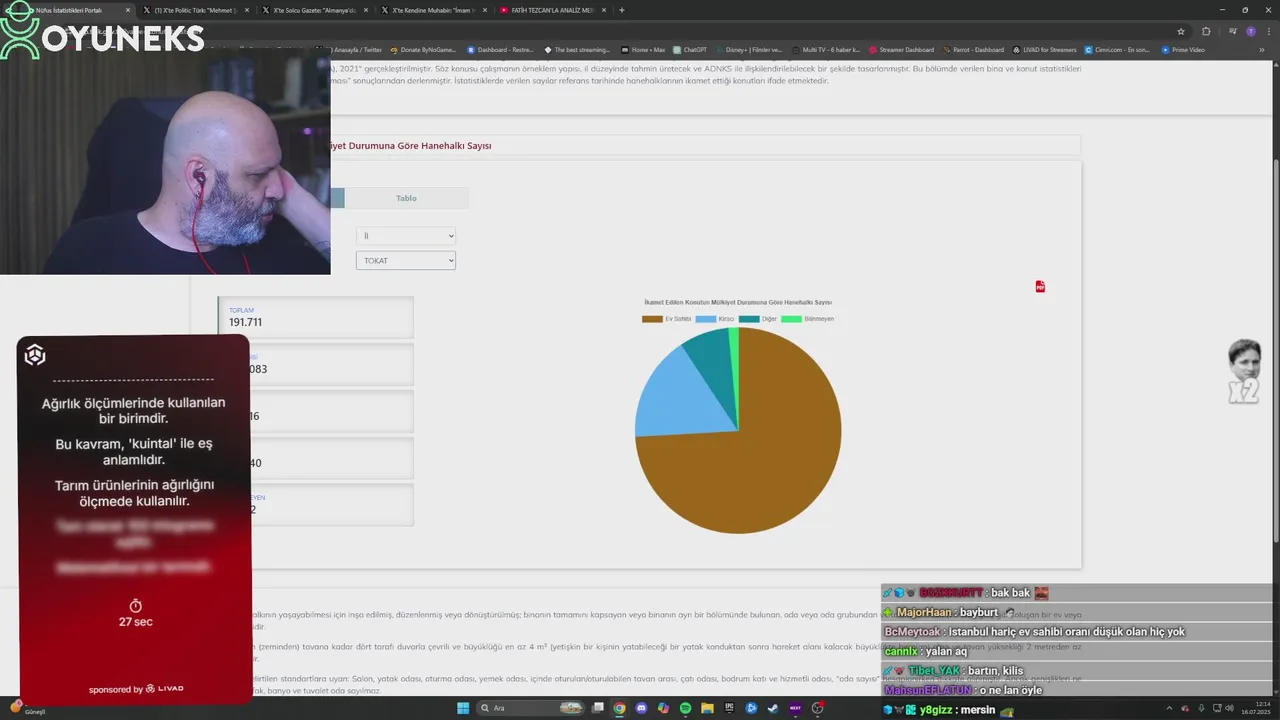Open the volume tray icon
1280x720 pixels.
click(1229, 708)
